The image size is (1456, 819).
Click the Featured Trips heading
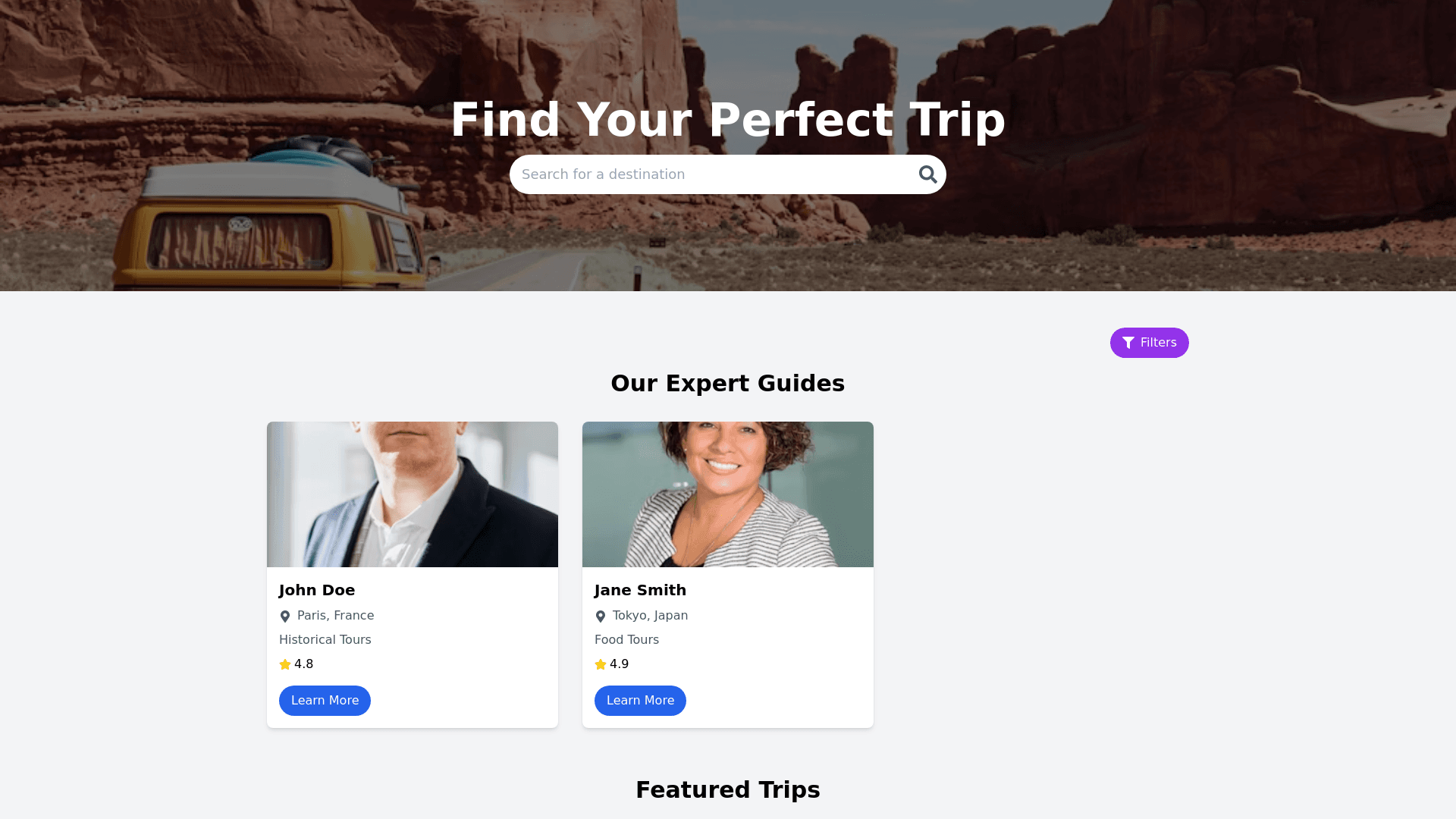(728, 789)
